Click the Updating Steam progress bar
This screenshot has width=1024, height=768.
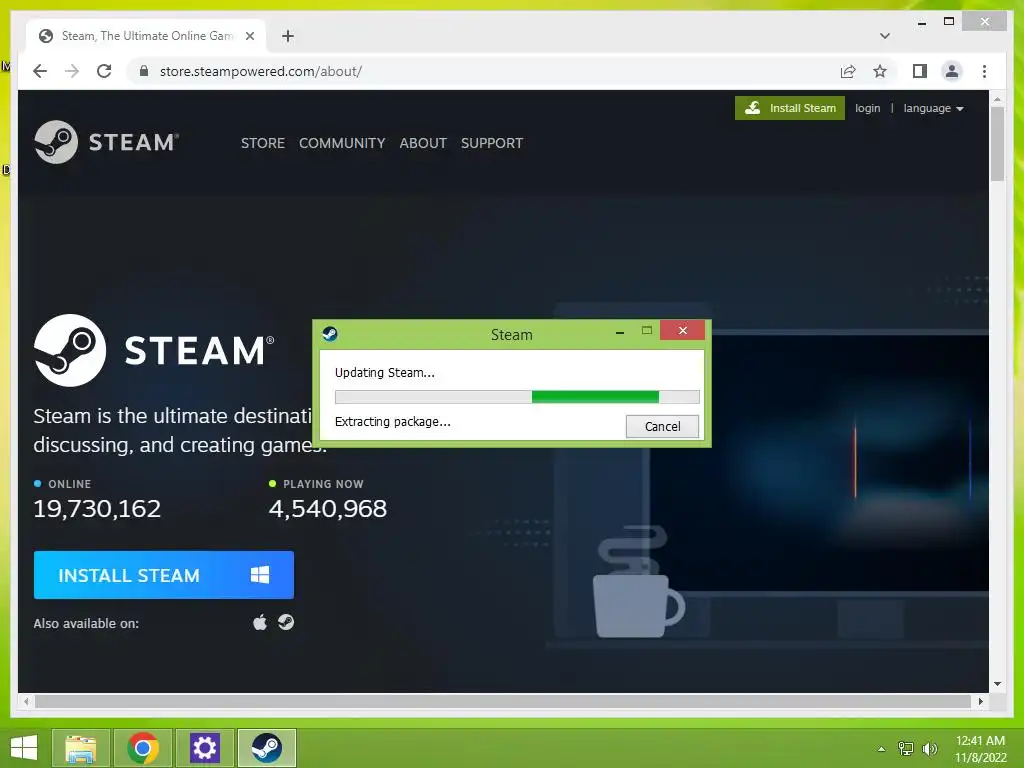[x=517, y=396]
